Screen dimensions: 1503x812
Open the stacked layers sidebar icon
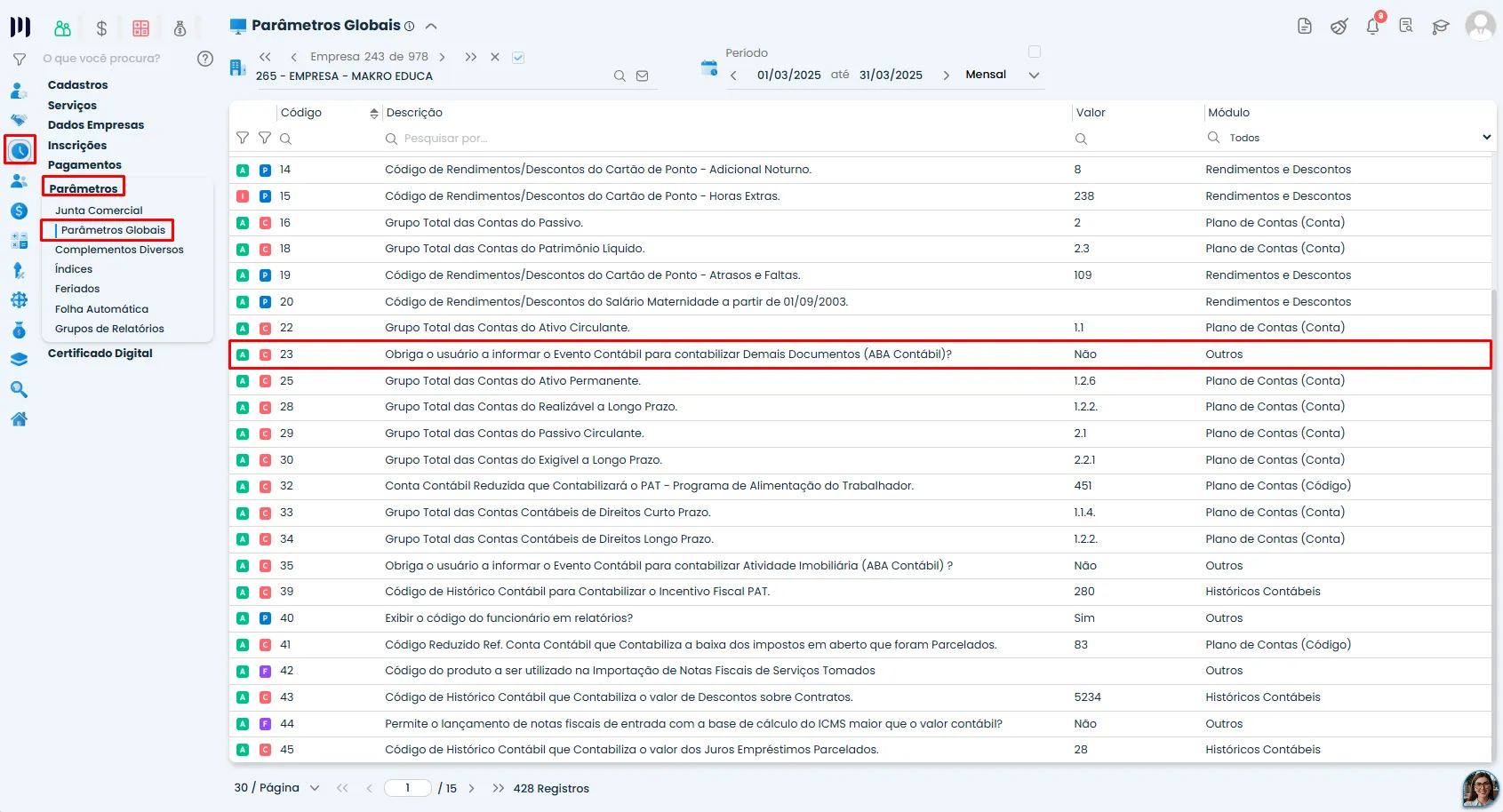coord(19,360)
